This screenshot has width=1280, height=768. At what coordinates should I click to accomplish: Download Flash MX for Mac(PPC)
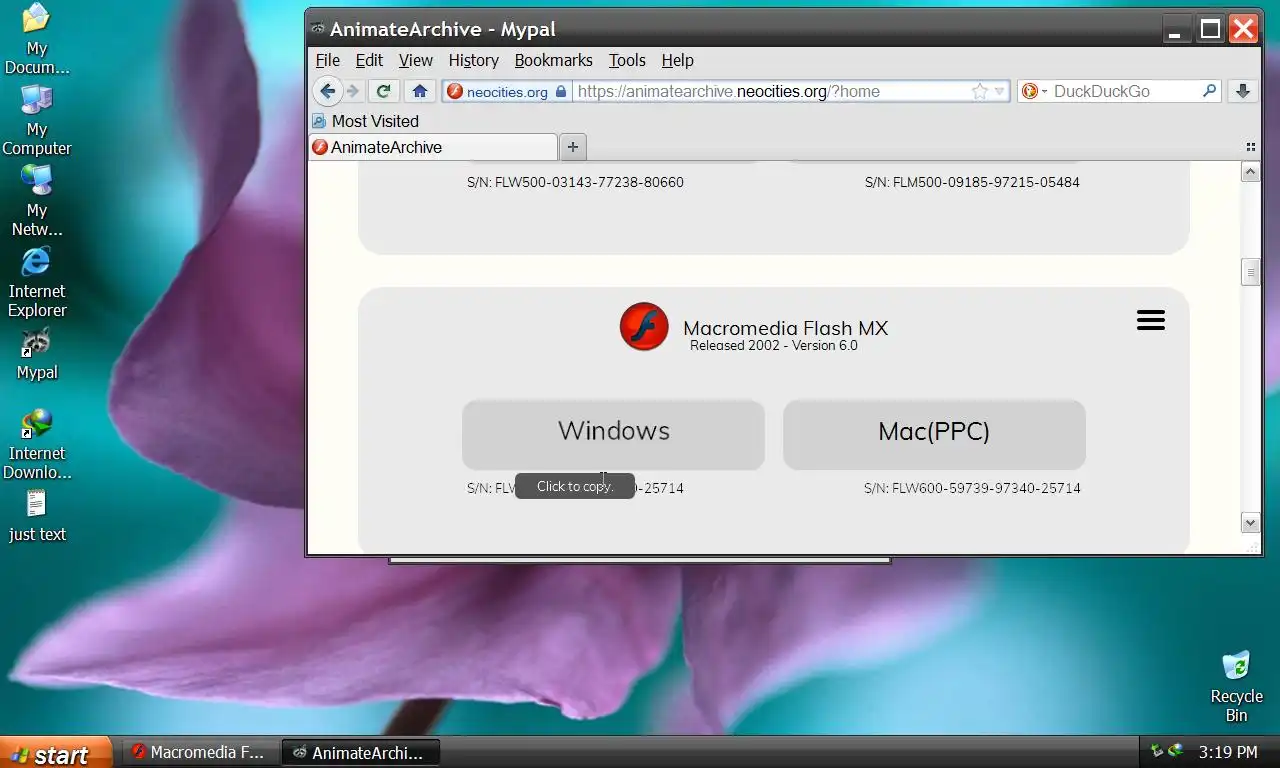934,434
